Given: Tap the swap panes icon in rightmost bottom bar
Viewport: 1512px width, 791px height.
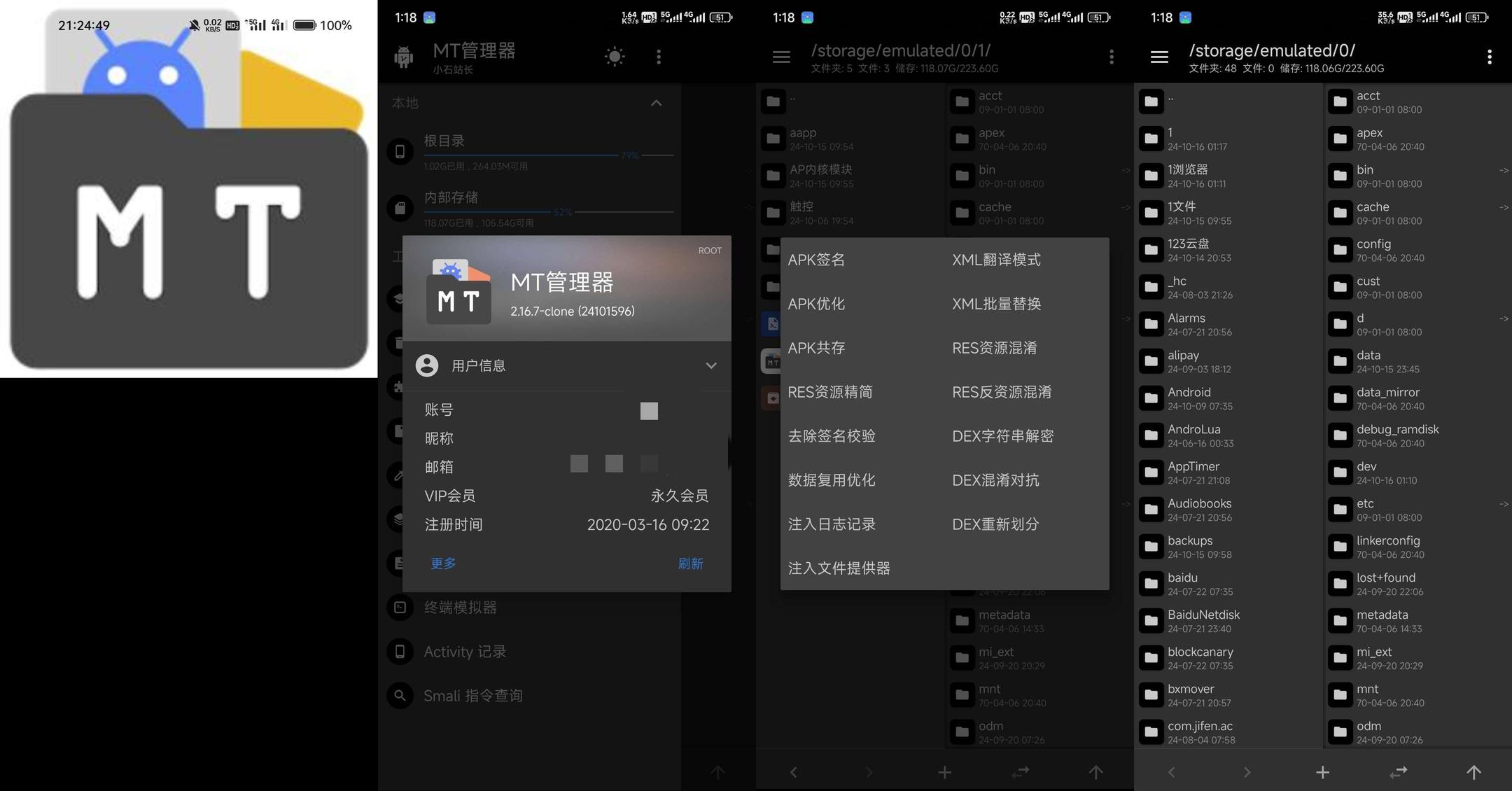Looking at the screenshot, I should click(x=1398, y=772).
